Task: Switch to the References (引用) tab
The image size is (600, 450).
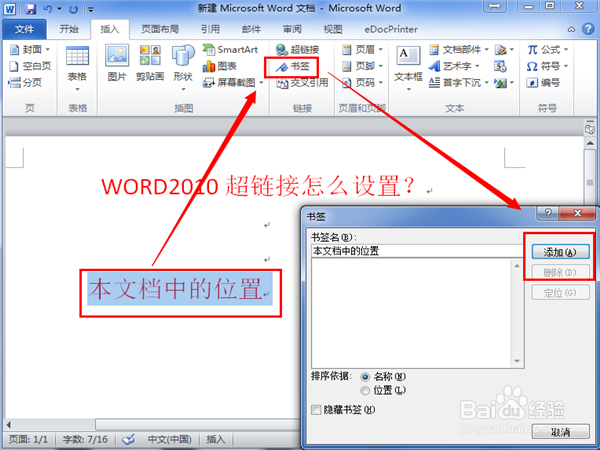Action: click(x=210, y=29)
